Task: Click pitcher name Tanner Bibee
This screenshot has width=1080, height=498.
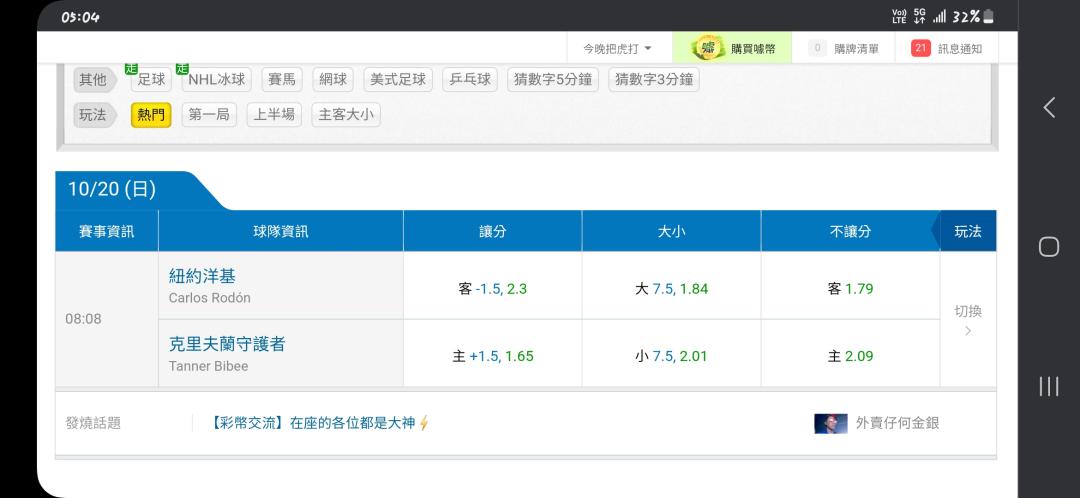Action: pos(208,366)
